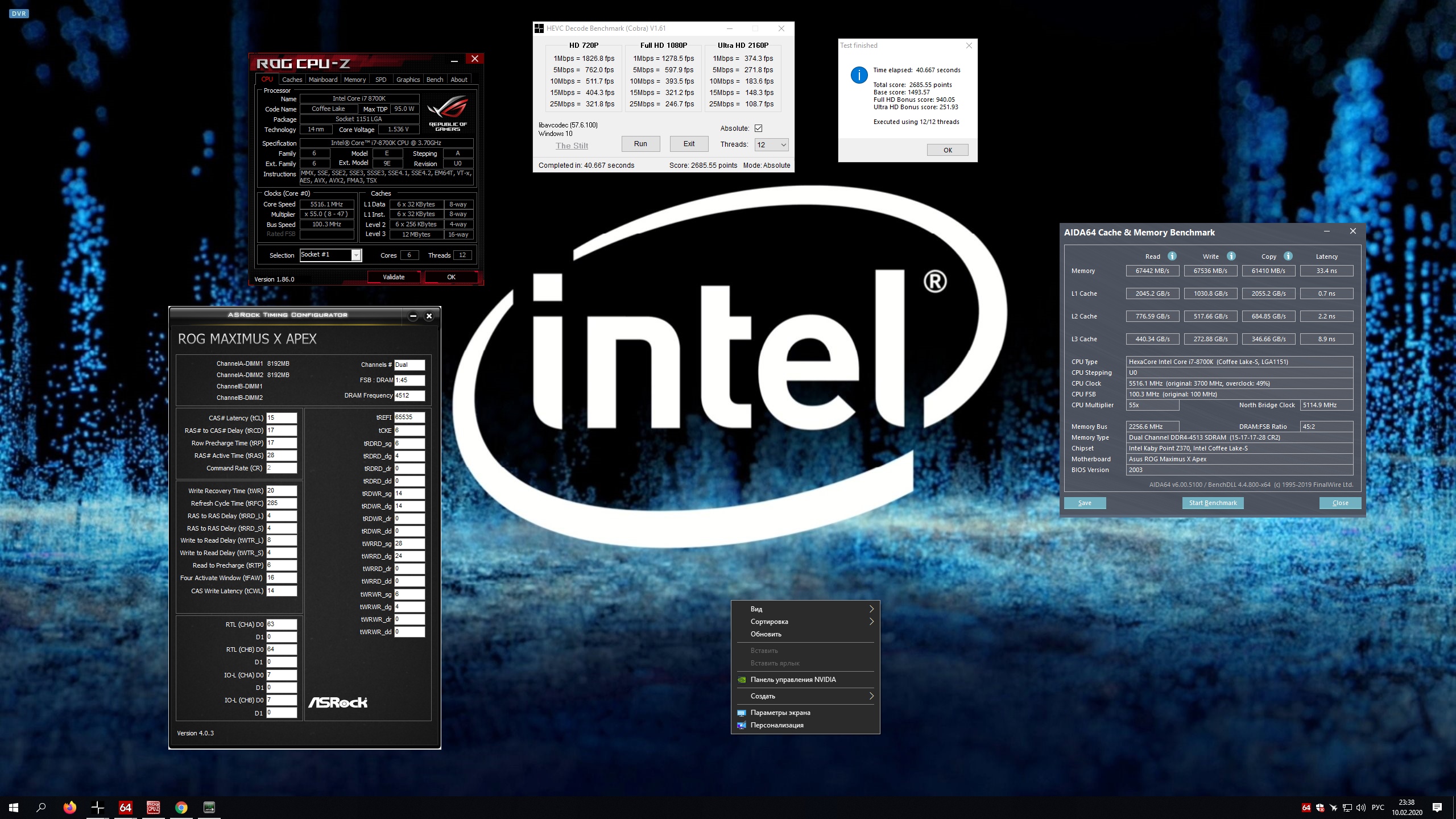The height and width of the screenshot is (819, 1456).
Task: Launch Firefox from the taskbar
Action: (69, 807)
